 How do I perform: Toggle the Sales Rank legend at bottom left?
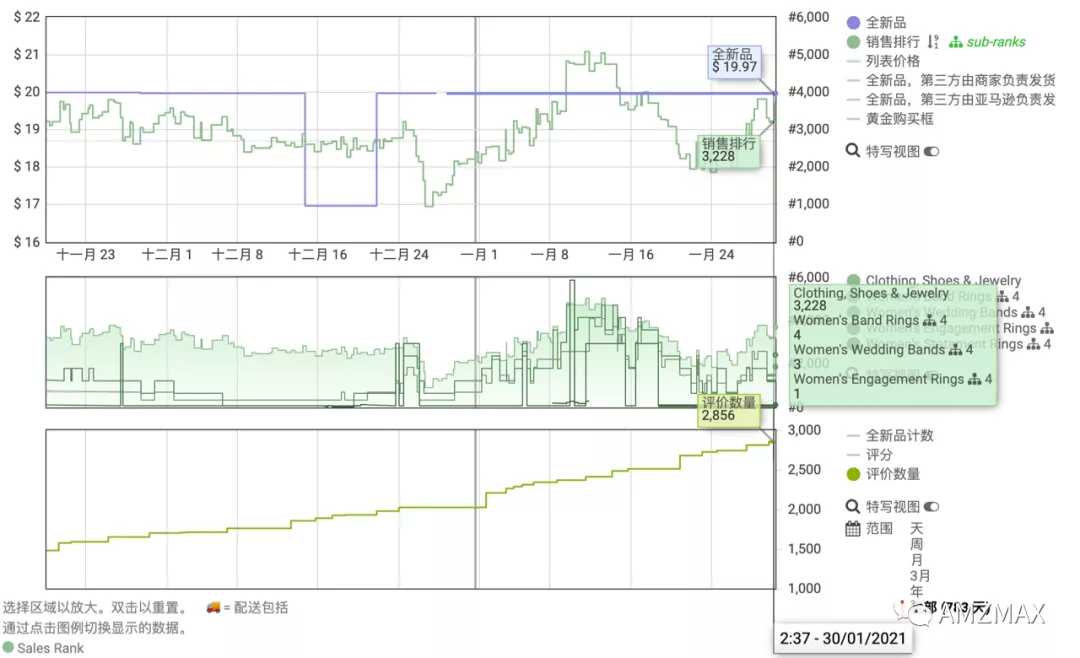click(x=43, y=648)
